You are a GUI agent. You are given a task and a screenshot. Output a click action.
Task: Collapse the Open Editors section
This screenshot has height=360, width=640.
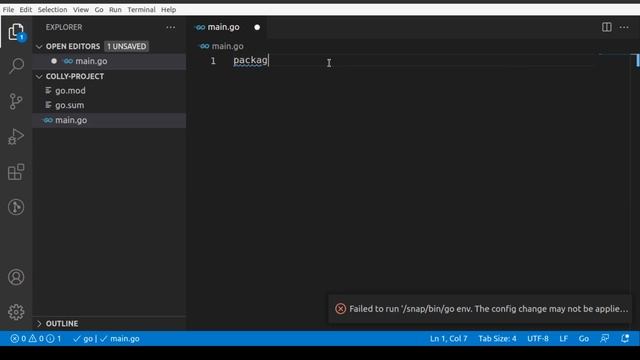(39, 47)
